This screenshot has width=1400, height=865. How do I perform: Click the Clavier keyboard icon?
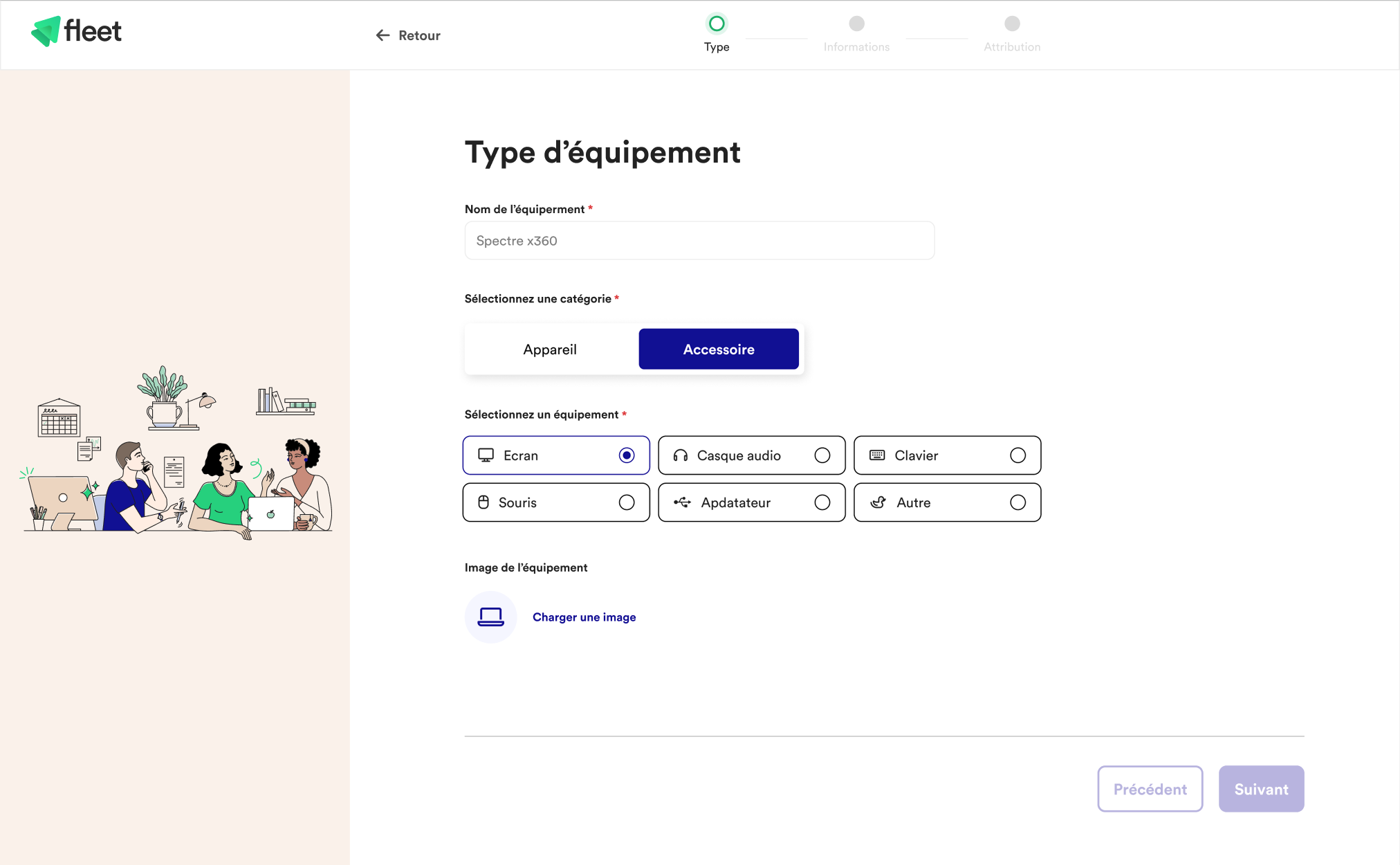878,455
